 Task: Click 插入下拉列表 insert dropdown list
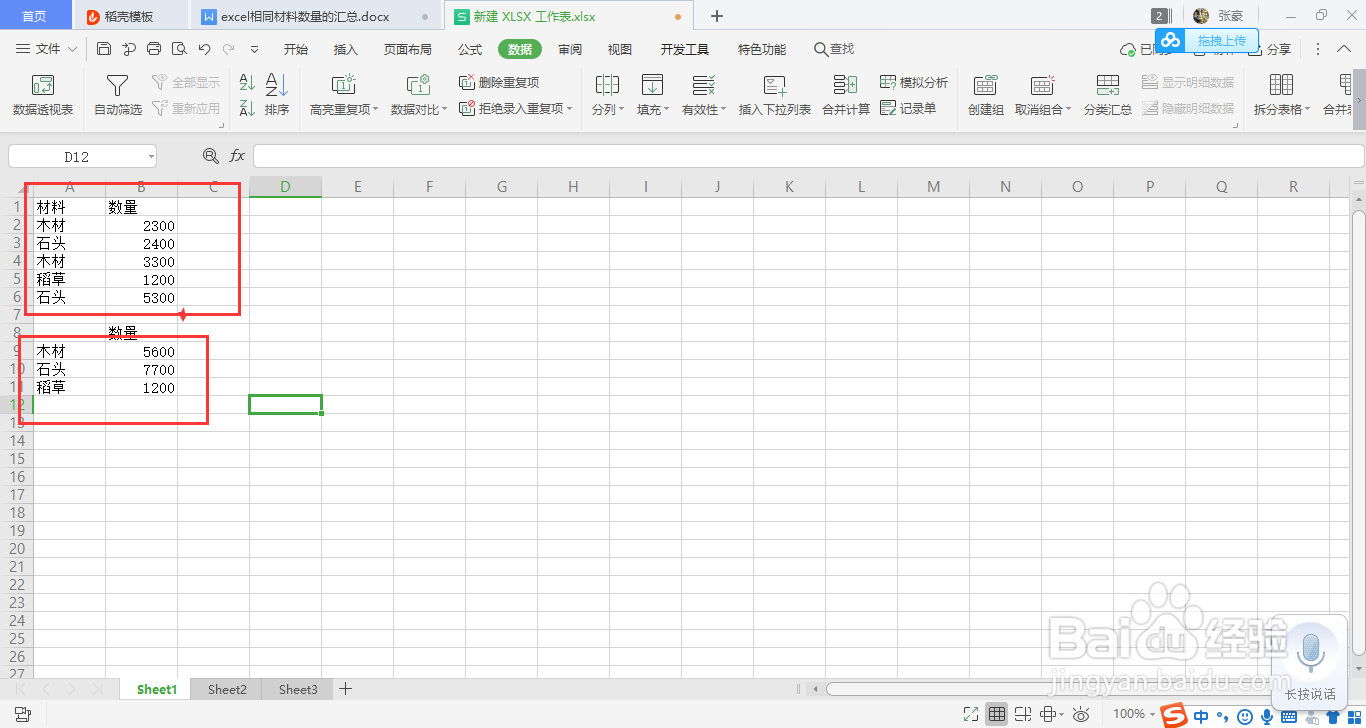pyautogui.click(x=775, y=95)
